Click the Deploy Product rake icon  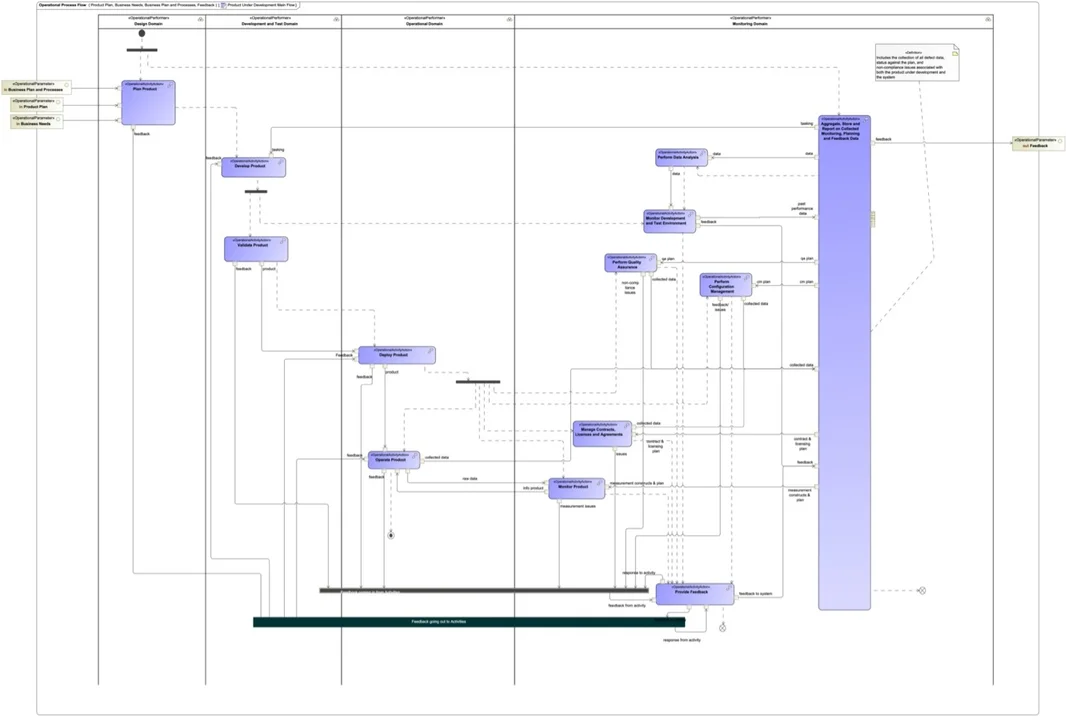click(x=431, y=351)
